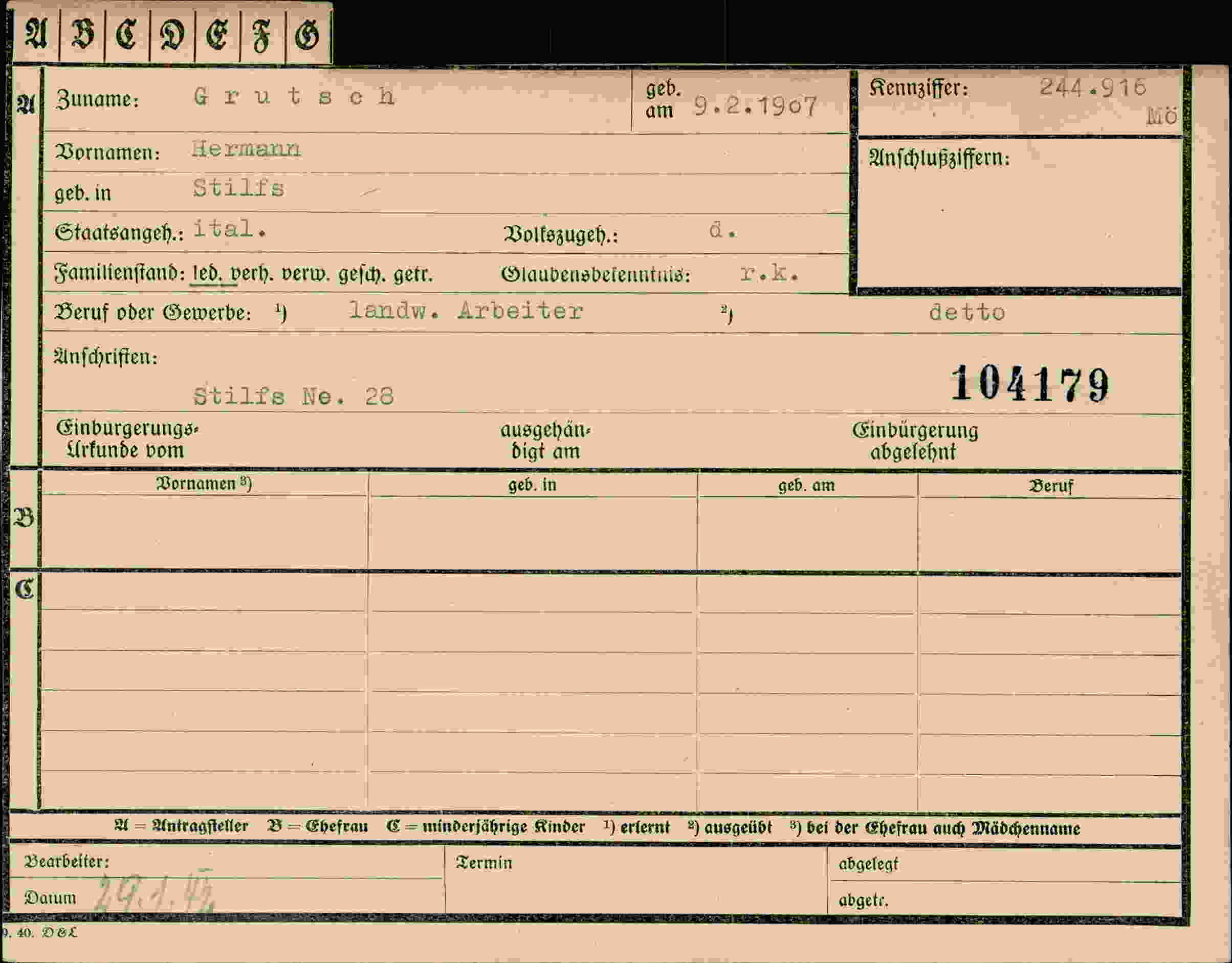Click the 'geb. am' column header
Viewport: 1232px width, 963px height.
806,485
